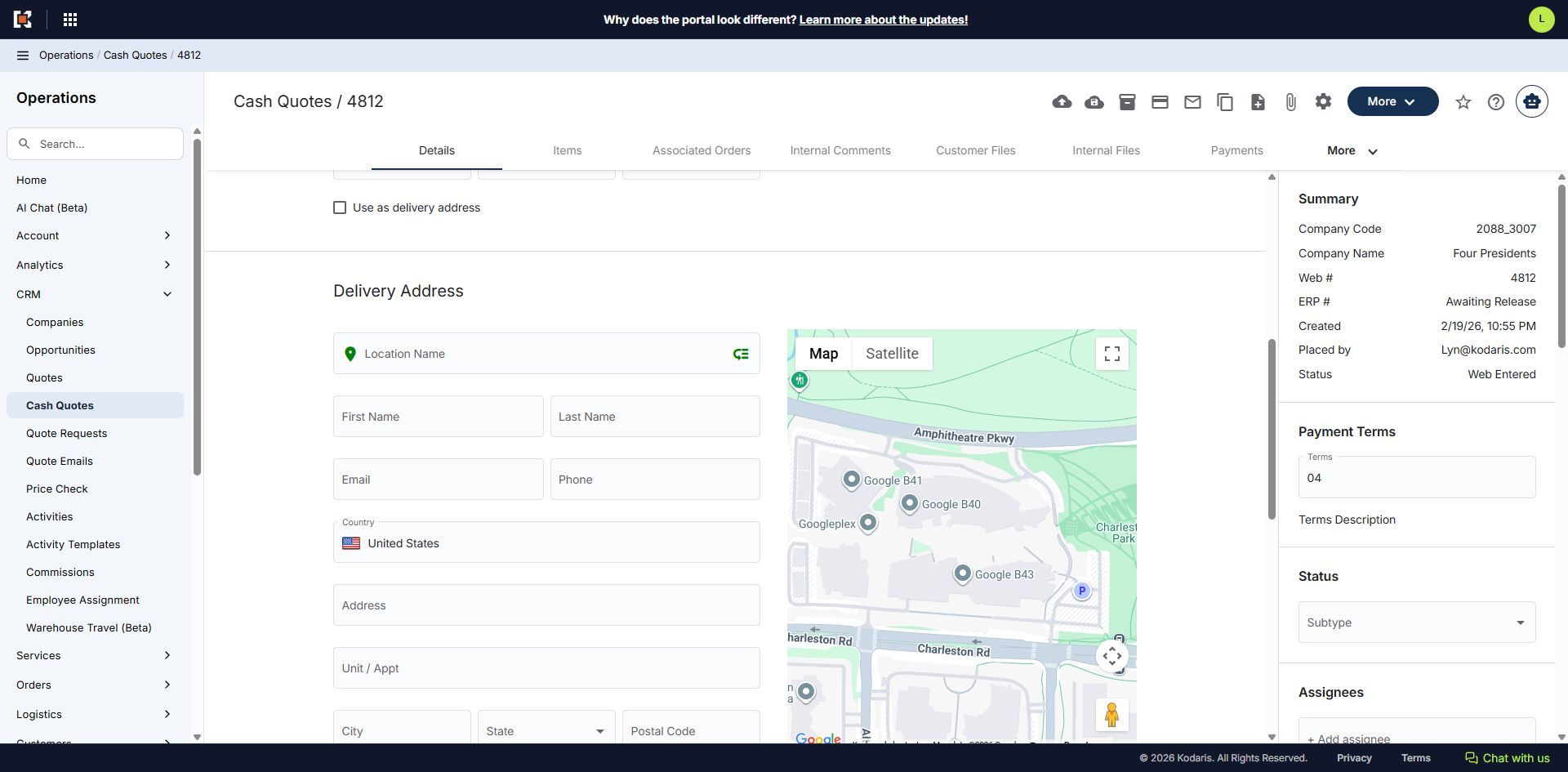Open the Terms footer link

pyautogui.click(x=1416, y=758)
